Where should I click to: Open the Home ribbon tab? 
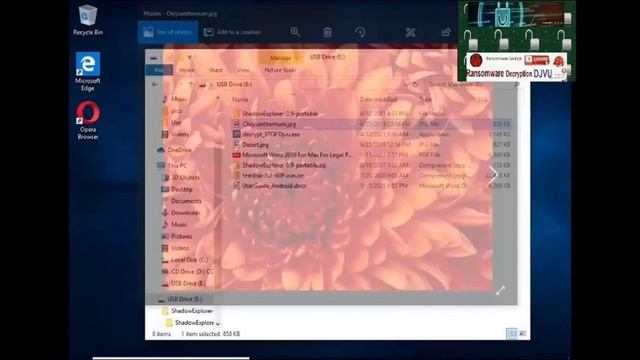coord(187,70)
